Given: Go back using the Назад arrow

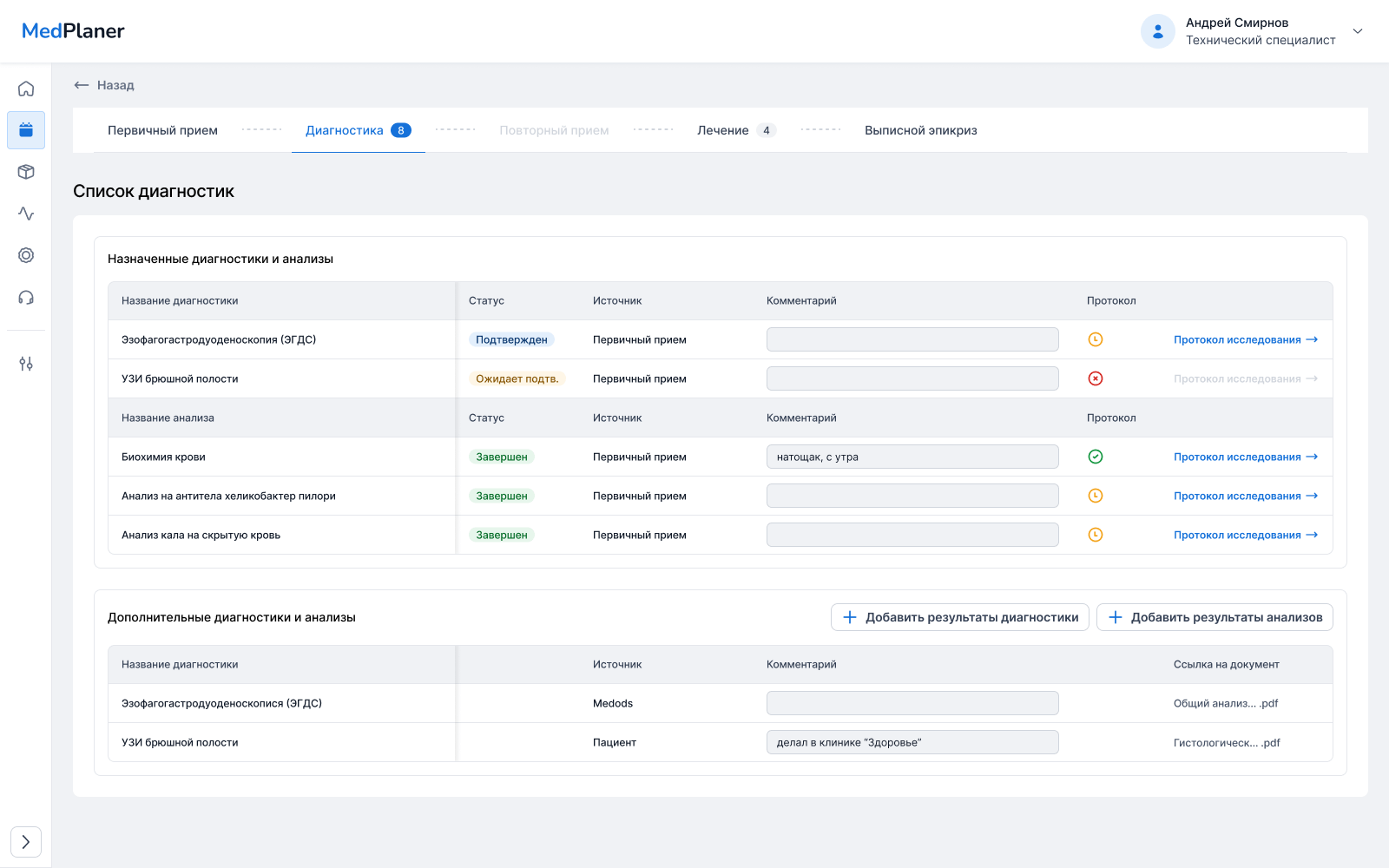Looking at the screenshot, I should pos(104,85).
